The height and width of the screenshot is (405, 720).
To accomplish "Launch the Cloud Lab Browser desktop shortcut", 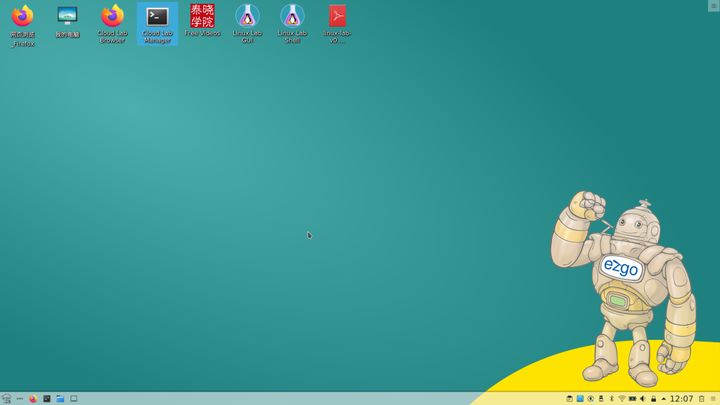I will coord(112,24).
